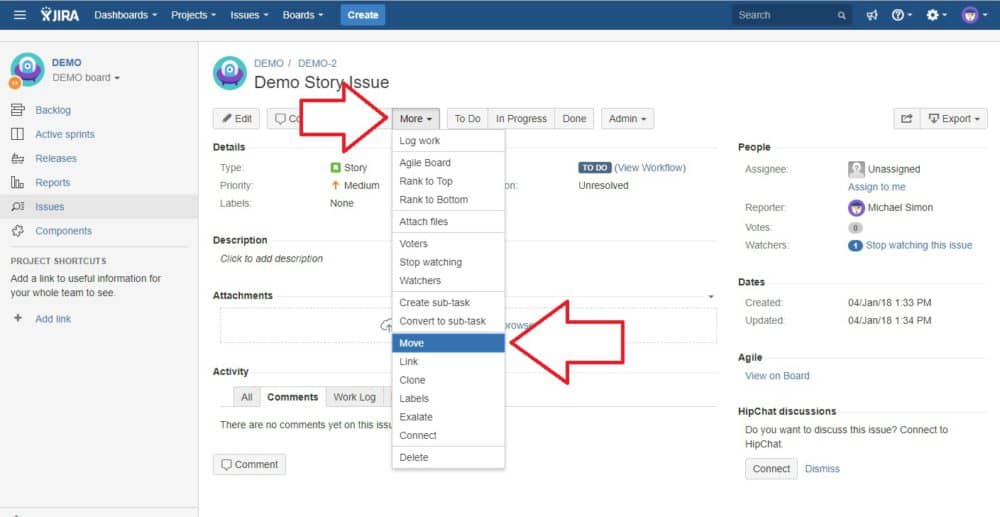Click Assign to me link
The width and height of the screenshot is (1000, 517).
[876, 187]
